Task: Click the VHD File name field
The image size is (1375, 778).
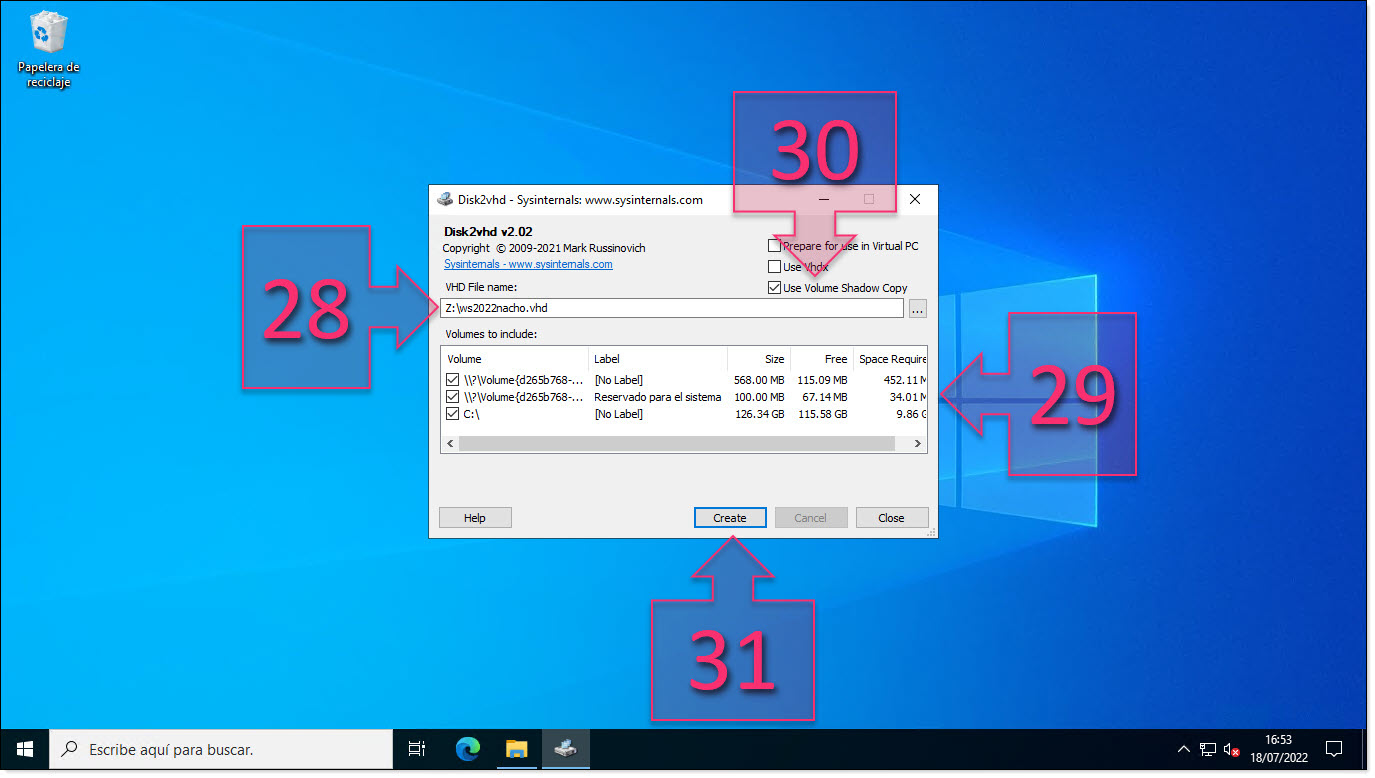Action: click(672, 308)
